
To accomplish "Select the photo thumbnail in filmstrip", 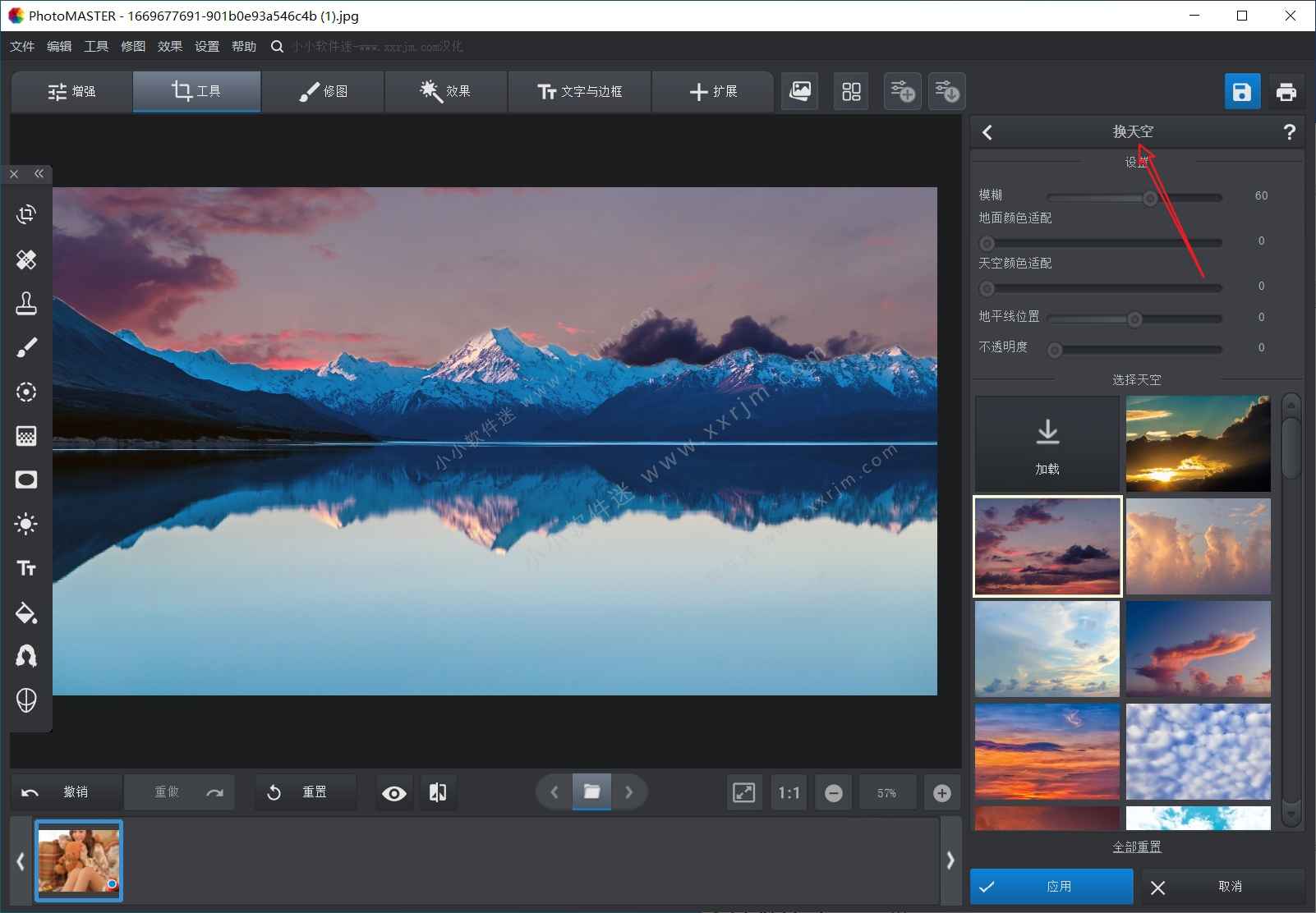I will click(x=79, y=860).
